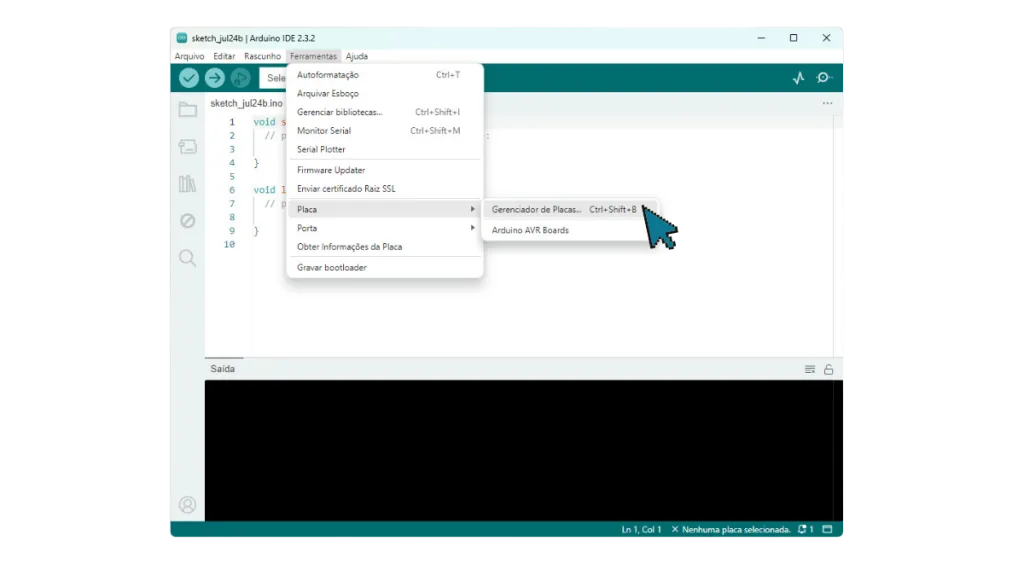Open the Serial Monitor magnifier icon
This screenshot has height=576, width=1024.
(824, 78)
